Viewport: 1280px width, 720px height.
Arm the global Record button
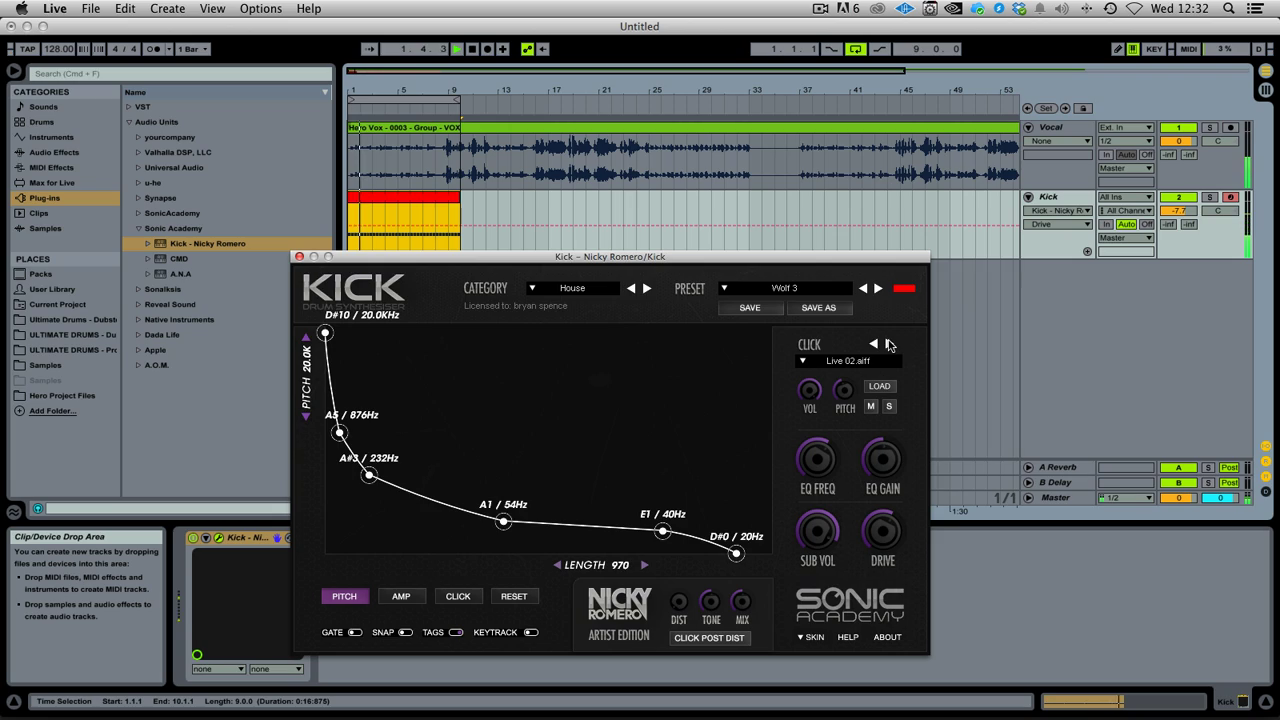click(x=488, y=49)
